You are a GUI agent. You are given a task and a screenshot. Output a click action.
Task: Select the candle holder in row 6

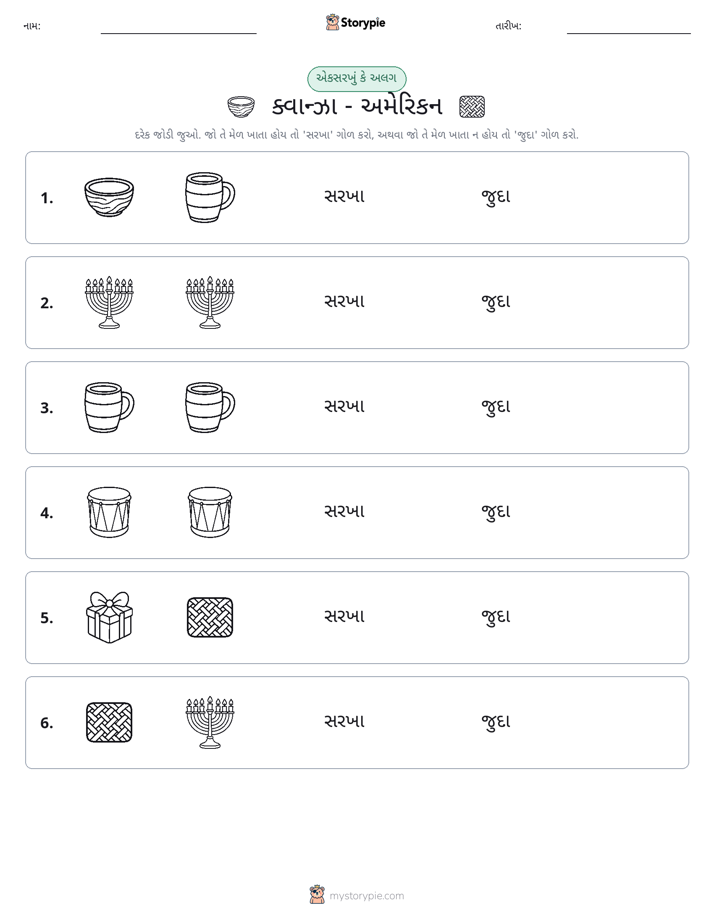pyautogui.click(x=210, y=722)
